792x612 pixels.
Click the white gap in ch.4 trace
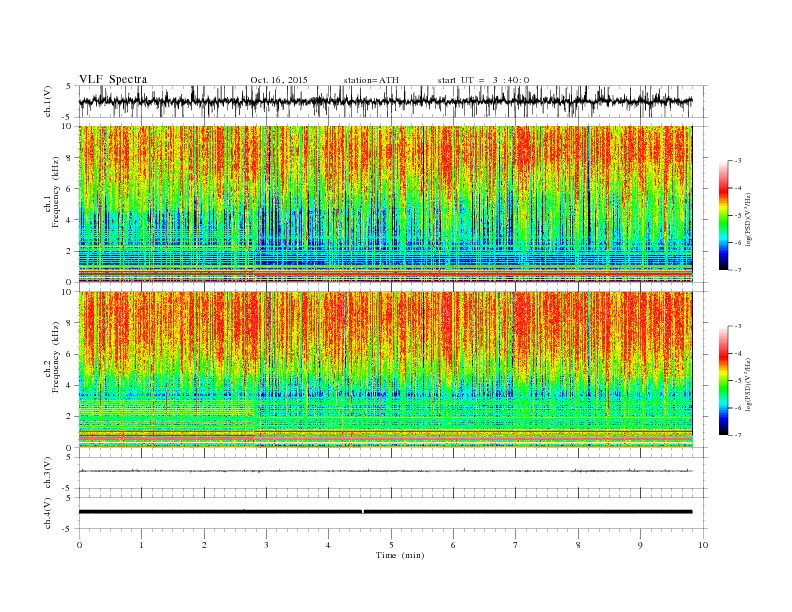pos(363,512)
